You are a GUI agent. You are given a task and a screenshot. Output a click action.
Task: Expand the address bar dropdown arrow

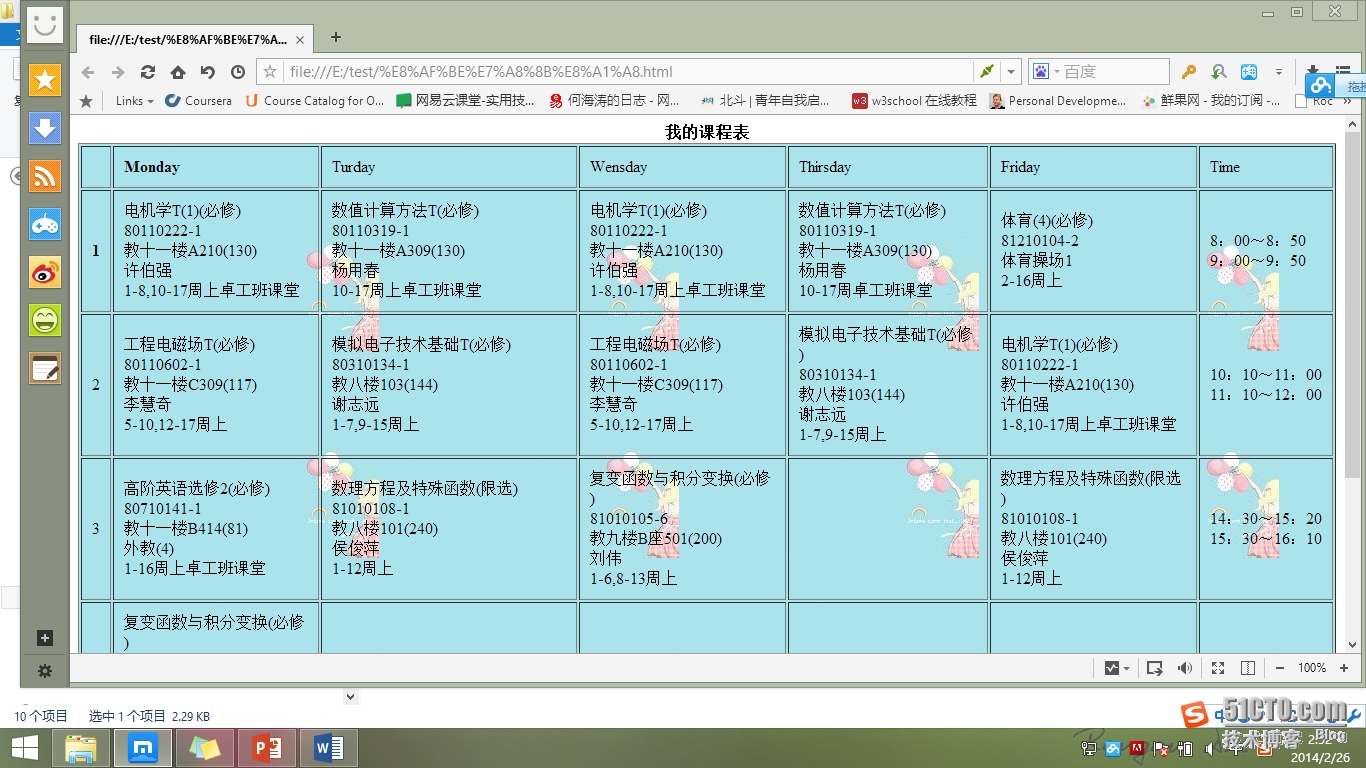(1011, 72)
